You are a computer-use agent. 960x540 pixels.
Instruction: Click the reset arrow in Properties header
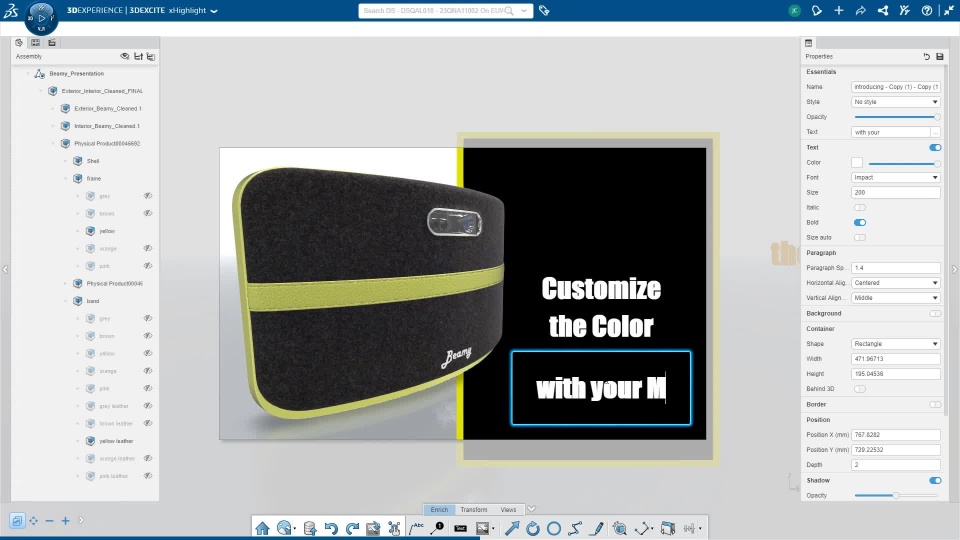[x=926, y=56]
